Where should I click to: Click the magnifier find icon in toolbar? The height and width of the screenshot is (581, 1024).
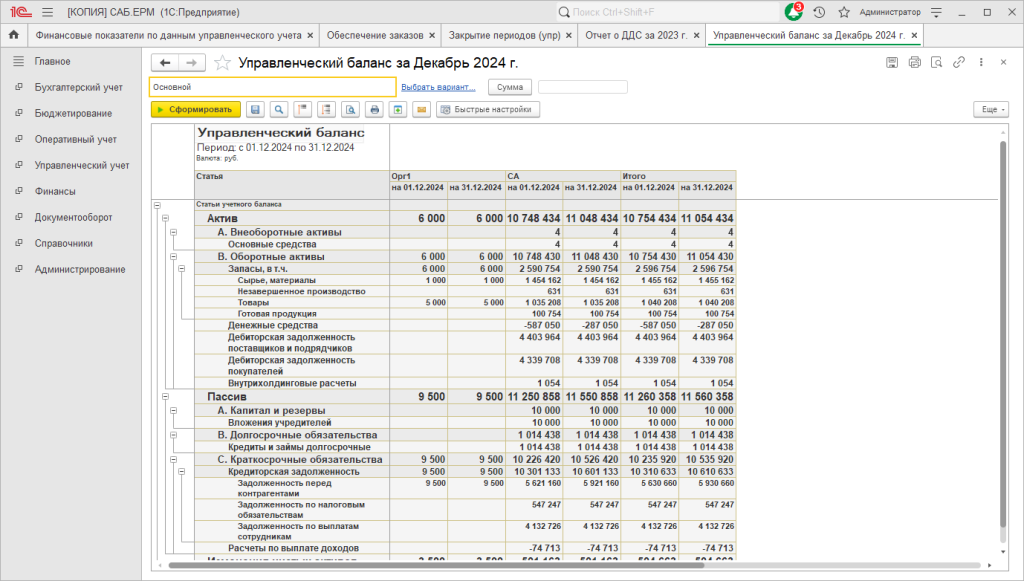click(279, 110)
